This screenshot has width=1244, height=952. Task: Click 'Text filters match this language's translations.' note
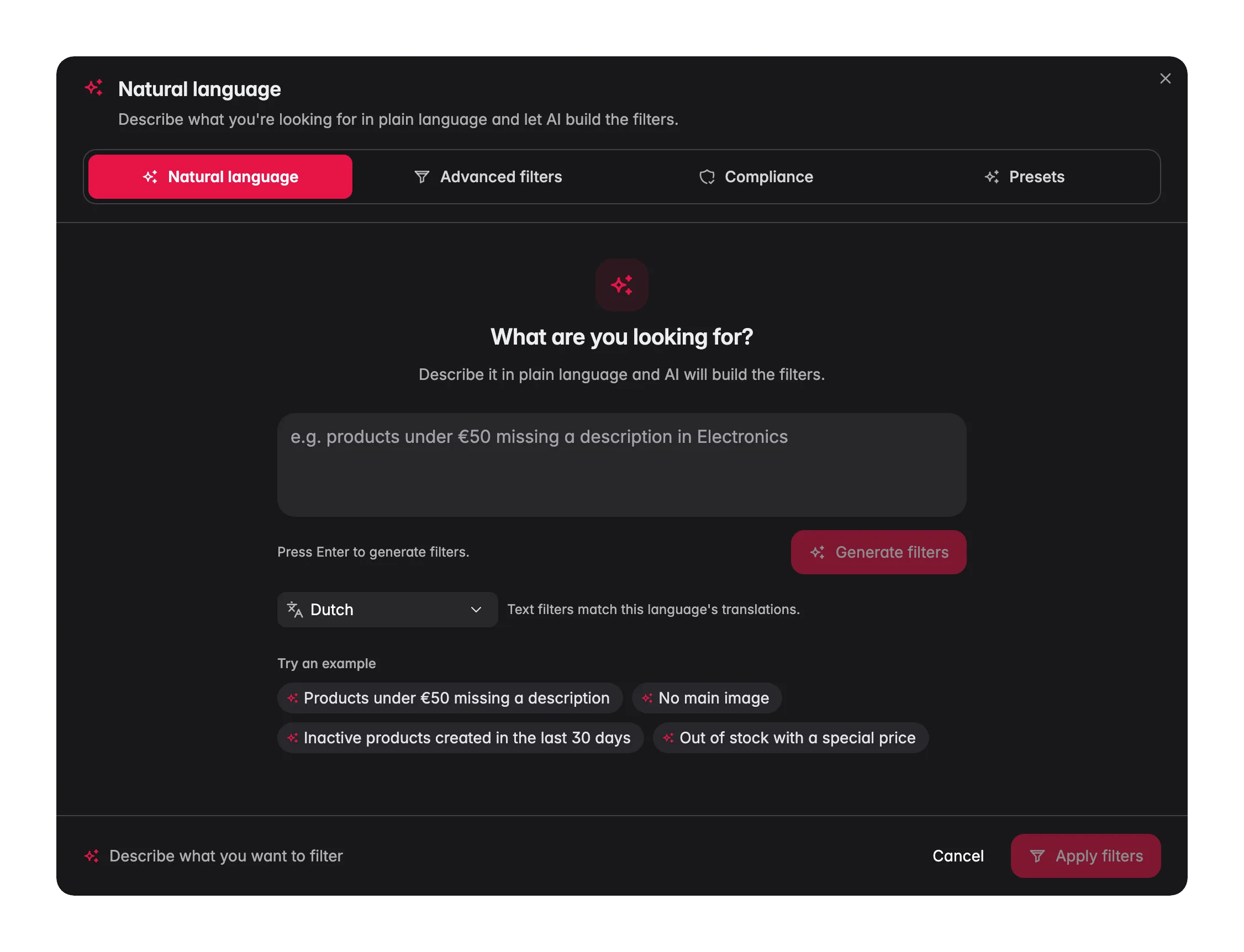[653, 610]
